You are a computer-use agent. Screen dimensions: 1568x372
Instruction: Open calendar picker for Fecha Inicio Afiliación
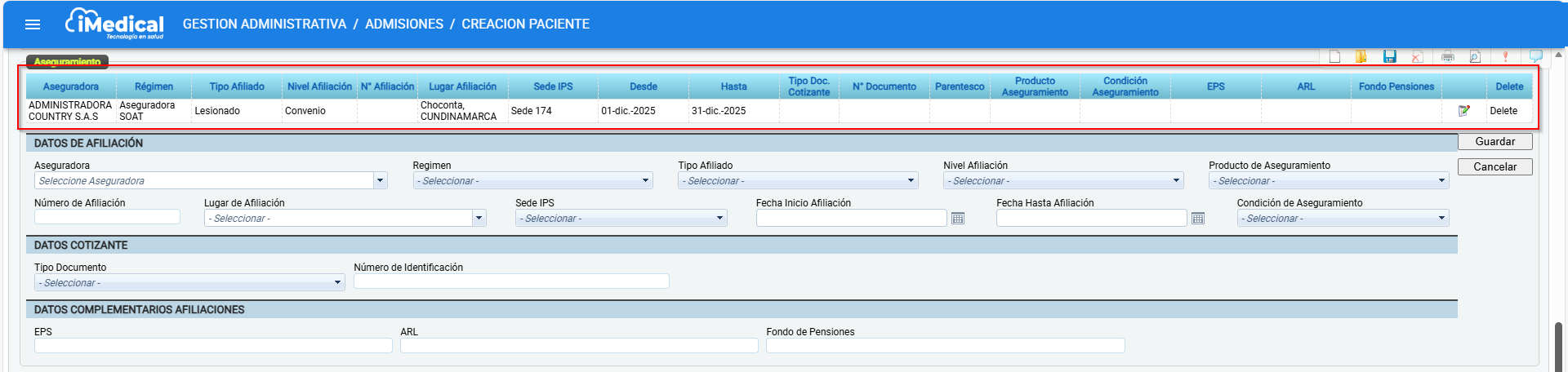[x=958, y=218]
